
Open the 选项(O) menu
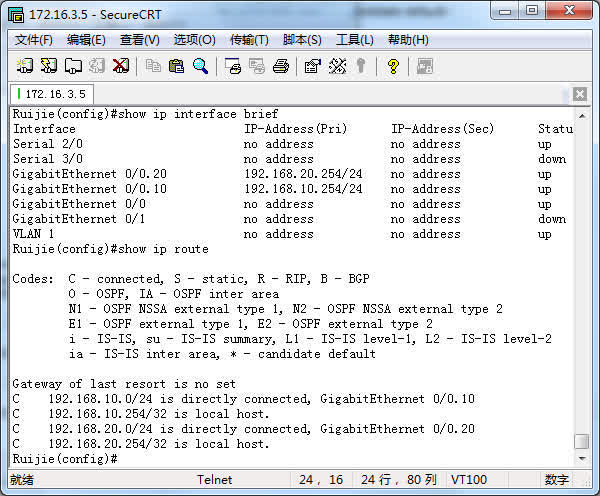pos(194,40)
